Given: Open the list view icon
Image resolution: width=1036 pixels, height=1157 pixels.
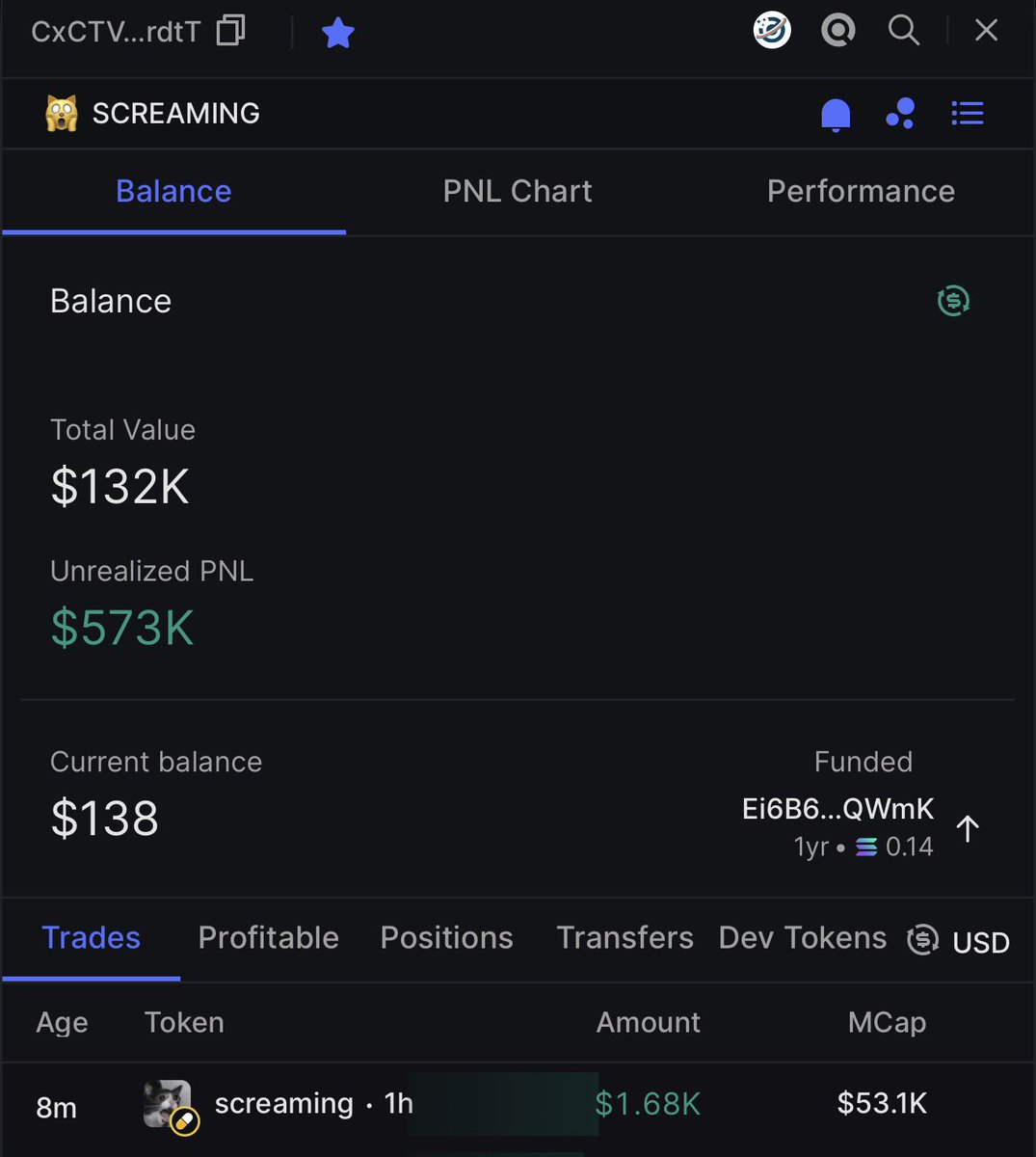Looking at the screenshot, I should 968,114.
